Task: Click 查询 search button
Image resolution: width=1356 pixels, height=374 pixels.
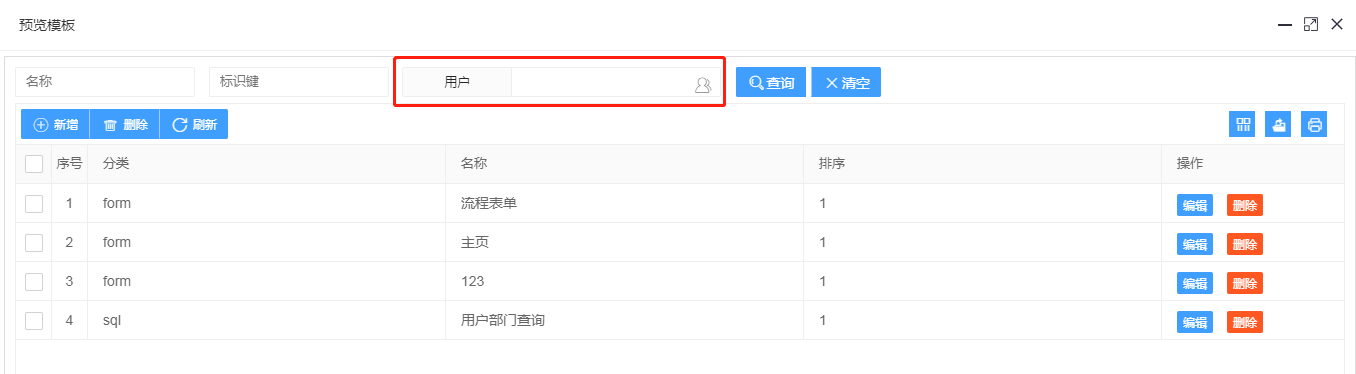Action: (771, 83)
